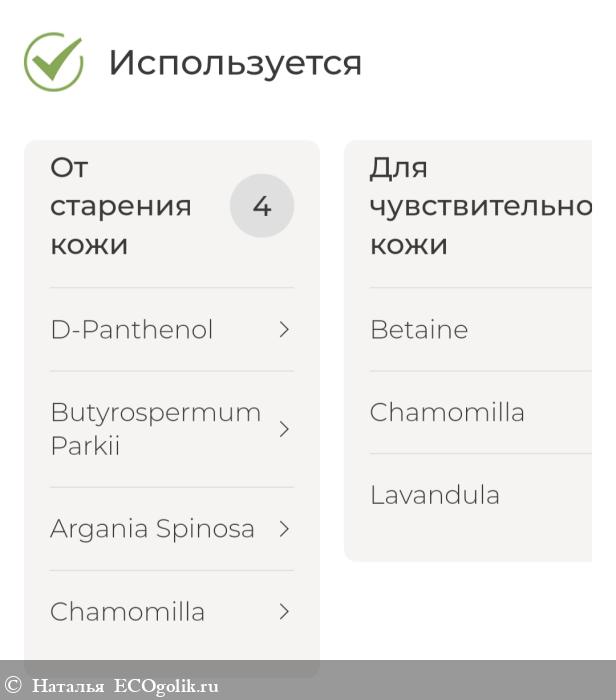Select the Butyrospermum Parkii ingredient name
Viewport: 616px width, 700px height.
155,429
